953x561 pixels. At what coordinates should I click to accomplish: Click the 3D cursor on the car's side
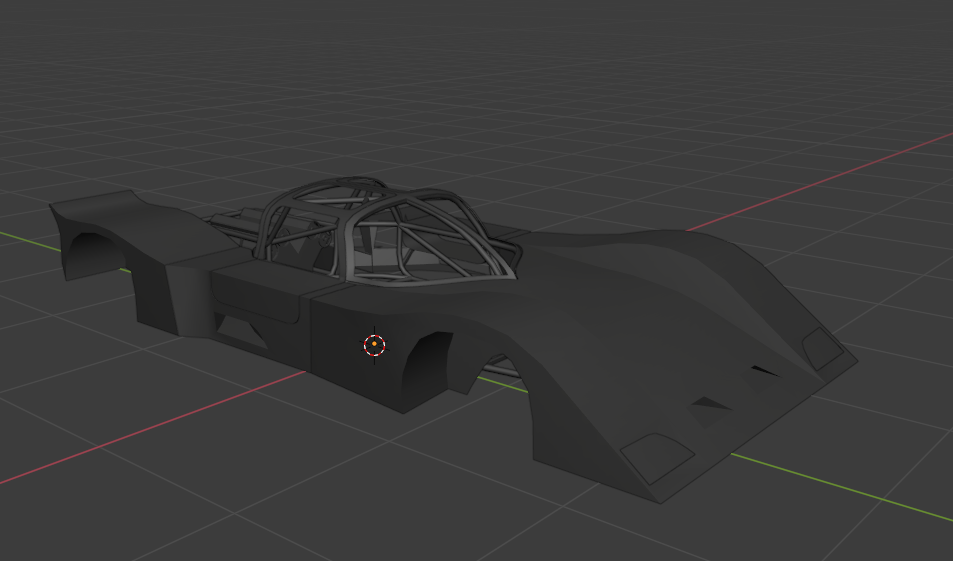coord(374,345)
